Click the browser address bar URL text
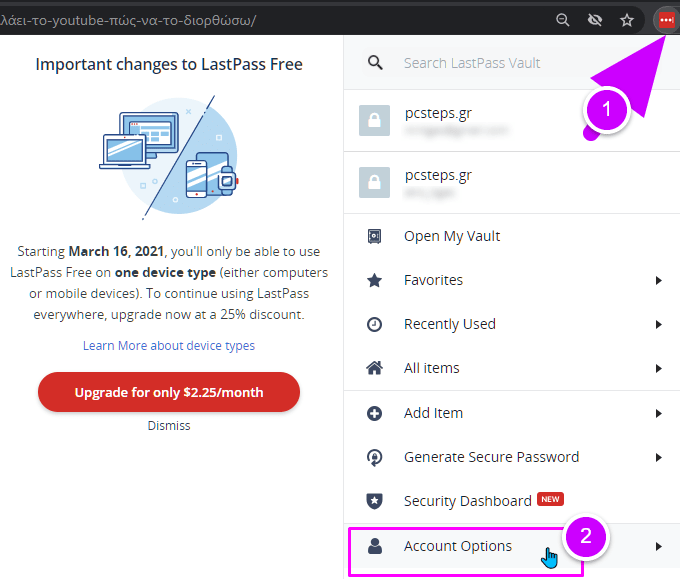This screenshot has width=680, height=579. click(128, 20)
